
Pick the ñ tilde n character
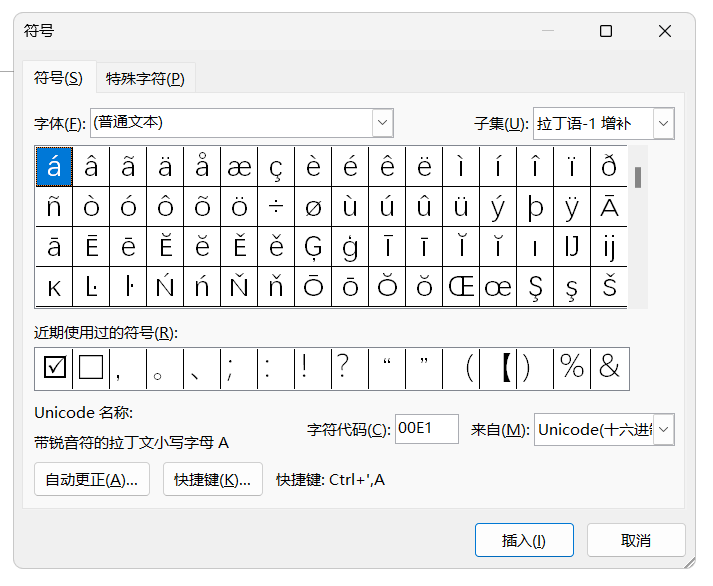(x=54, y=207)
